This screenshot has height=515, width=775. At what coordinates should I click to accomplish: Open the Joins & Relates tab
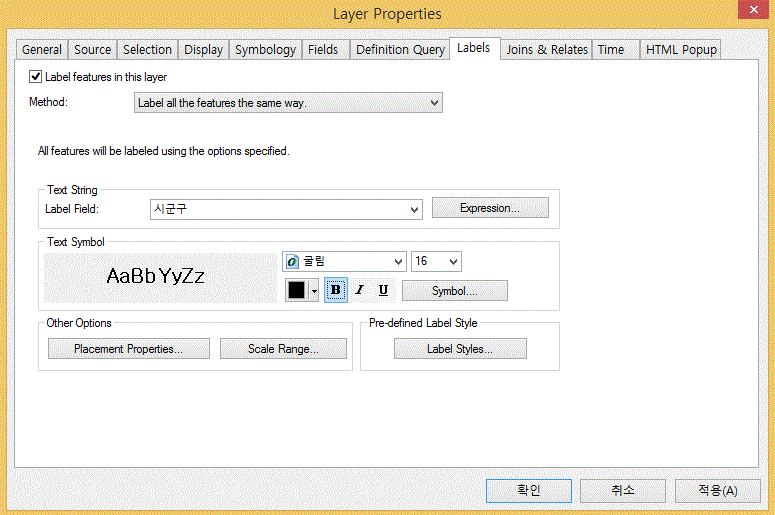pyautogui.click(x=547, y=50)
